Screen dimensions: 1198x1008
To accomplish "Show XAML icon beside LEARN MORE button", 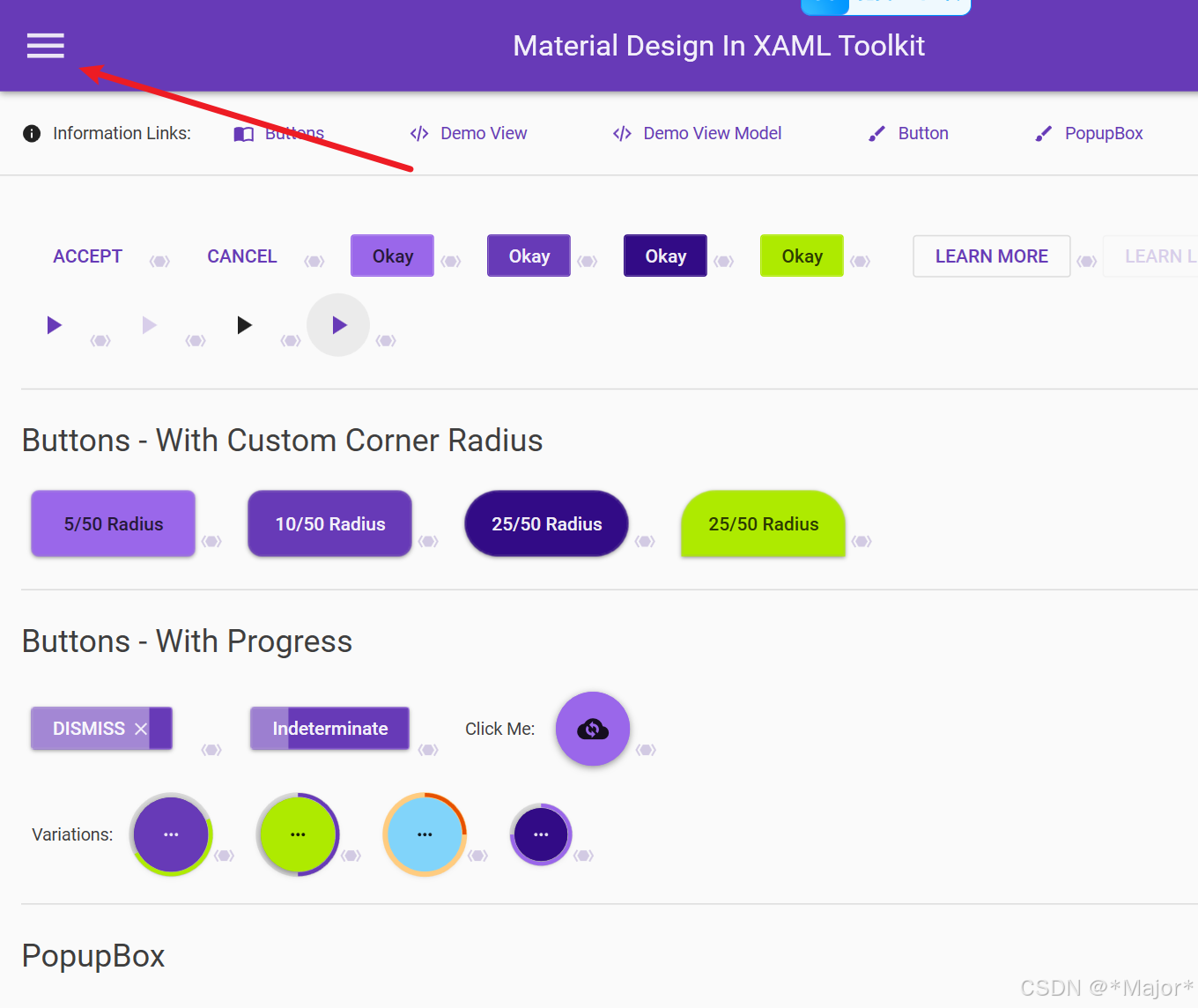I will click(1087, 262).
